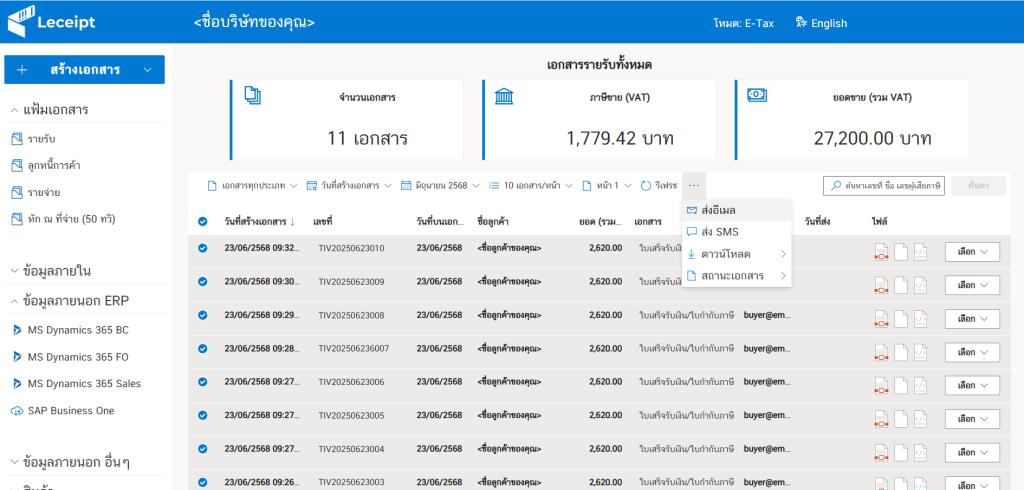Open the XML file icon for TIV20250623005

[920, 419]
